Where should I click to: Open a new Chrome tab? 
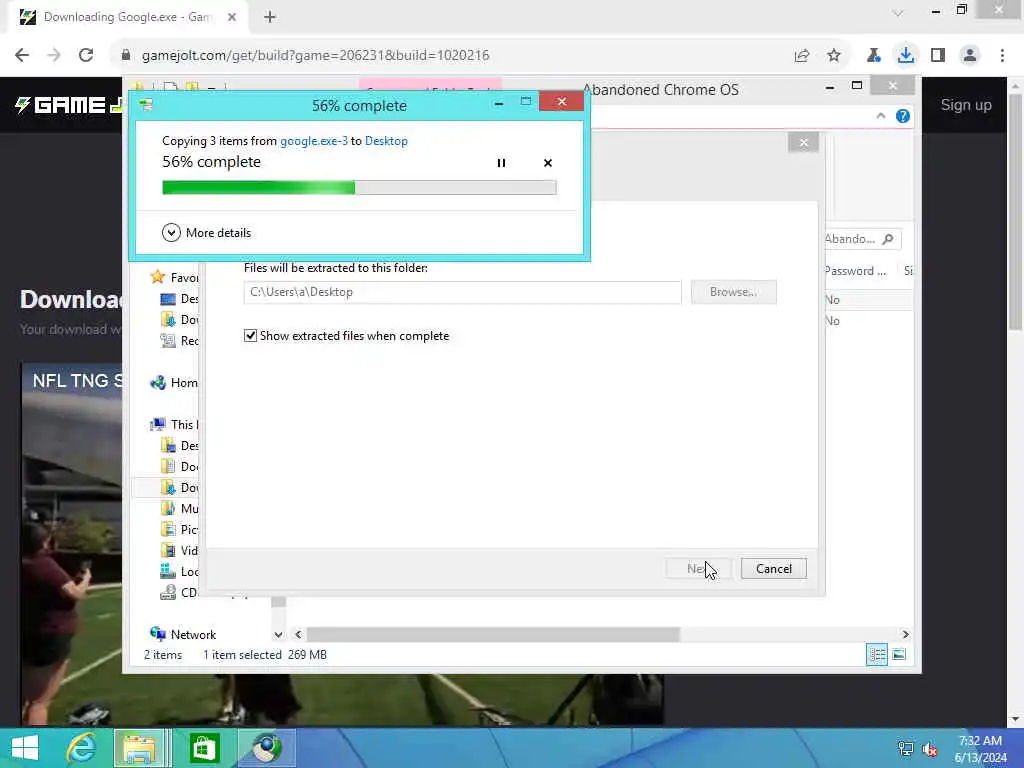[270, 17]
